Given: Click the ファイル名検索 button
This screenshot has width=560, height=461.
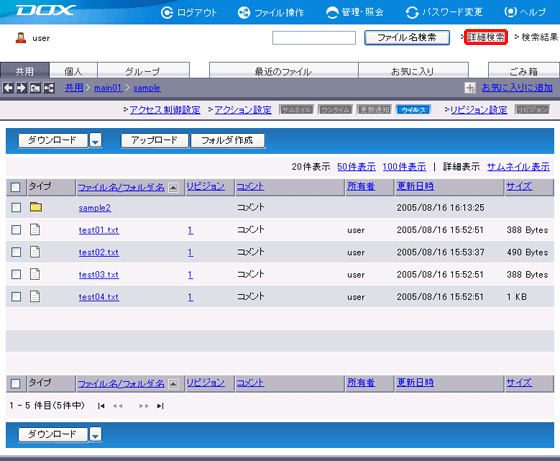Looking at the screenshot, I should pos(407,37).
